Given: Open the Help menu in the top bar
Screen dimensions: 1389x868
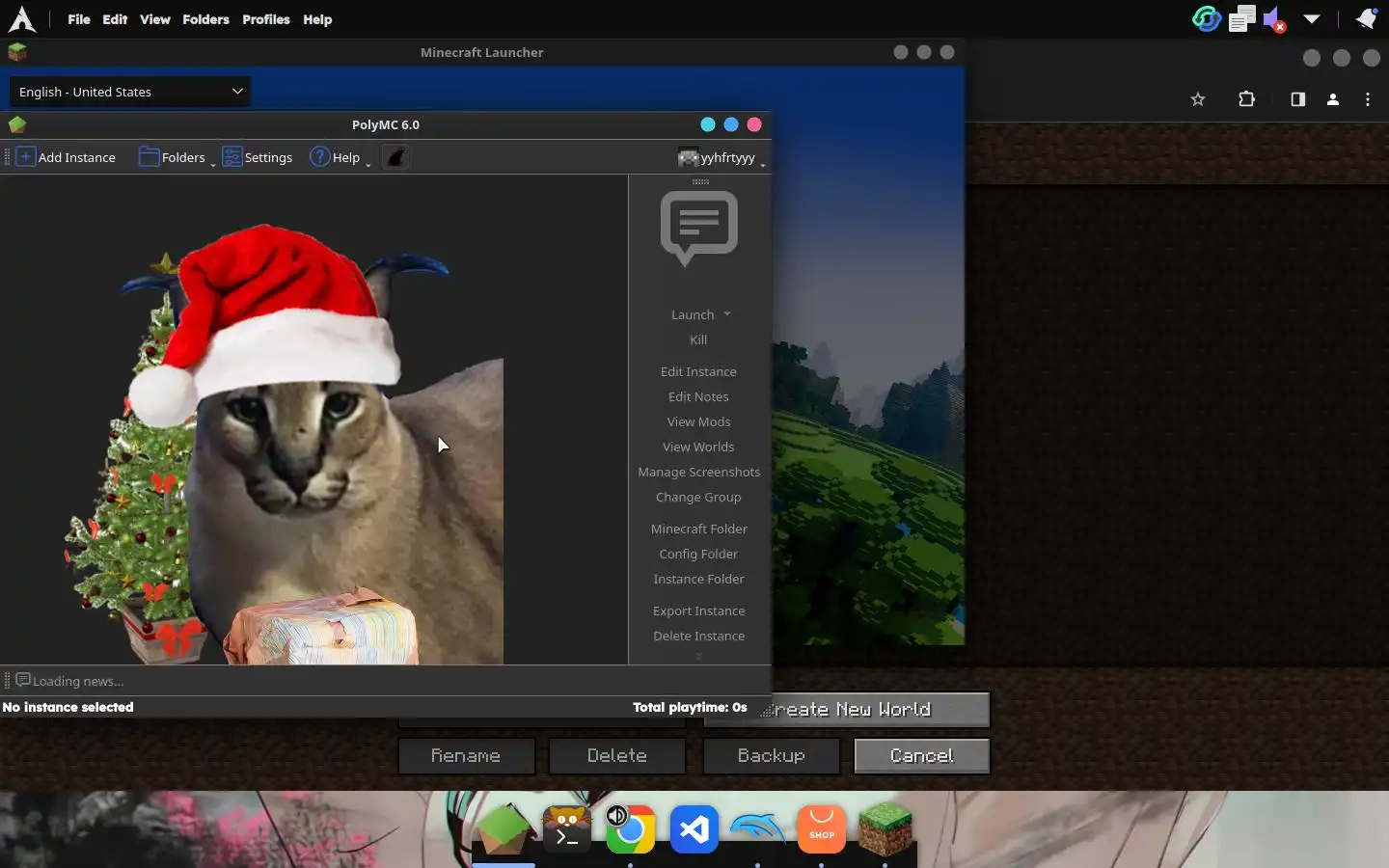Looking at the screenshot, I should coord(317,19).
